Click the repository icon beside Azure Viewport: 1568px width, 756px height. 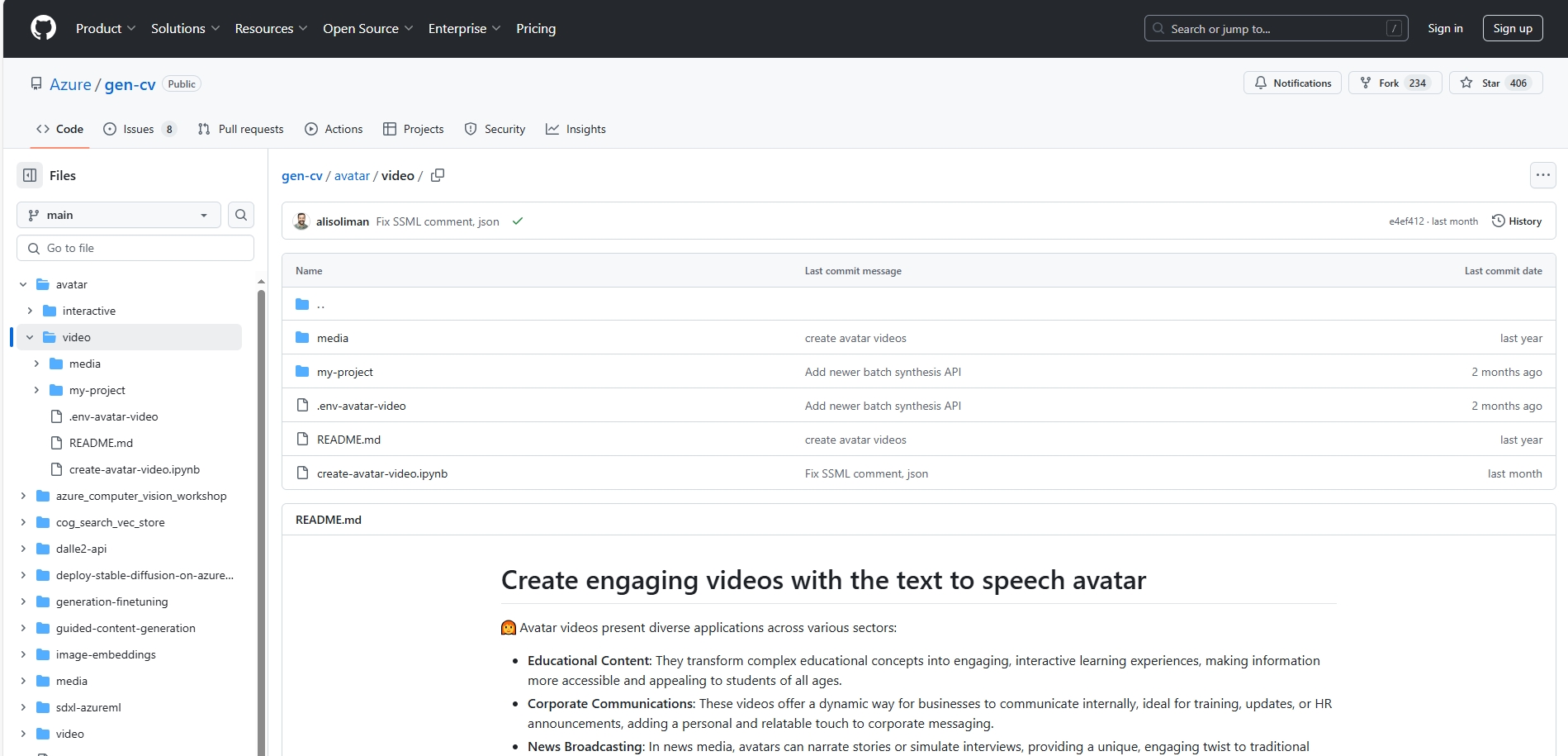pyautogui.click(x=36, y=84)
